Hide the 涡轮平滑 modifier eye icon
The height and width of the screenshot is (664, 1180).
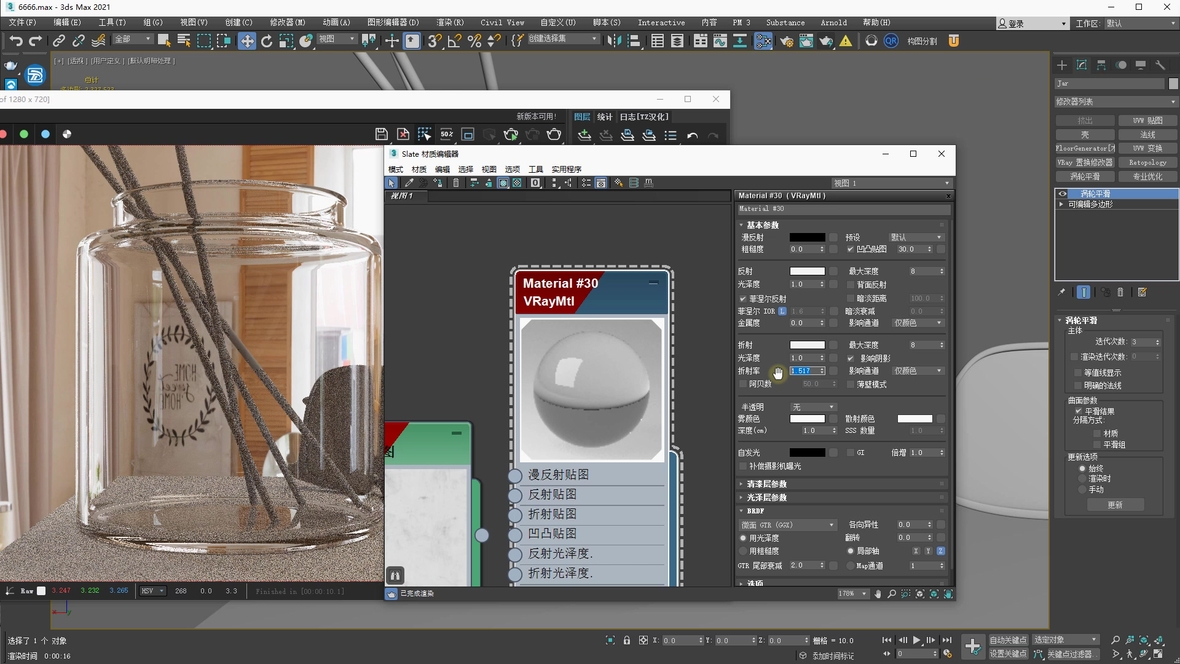pyautogui.click(x=1062, y=194)
